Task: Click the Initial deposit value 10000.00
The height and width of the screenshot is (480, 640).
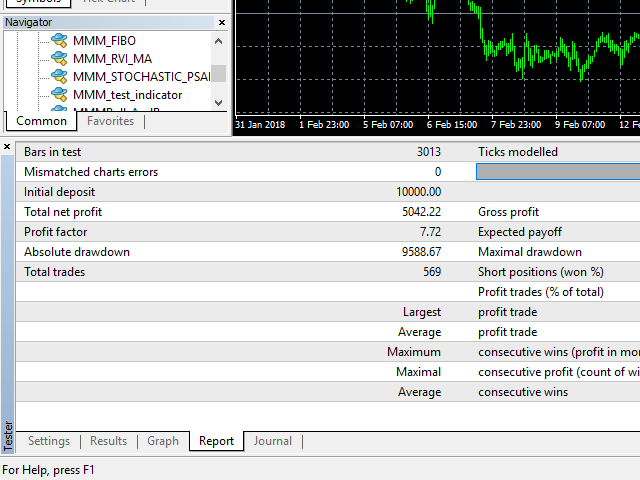Action: (x=418, y=192)
